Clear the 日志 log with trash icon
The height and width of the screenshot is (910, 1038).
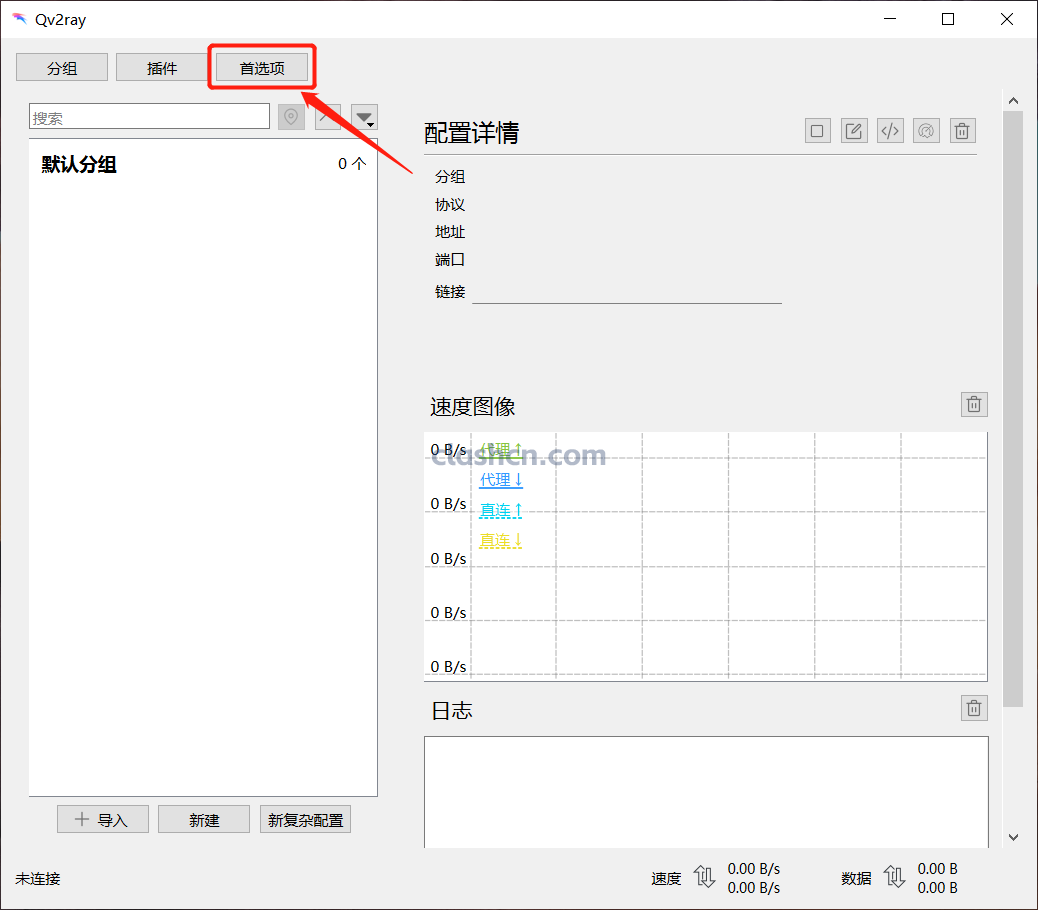(x=974, y=708)
